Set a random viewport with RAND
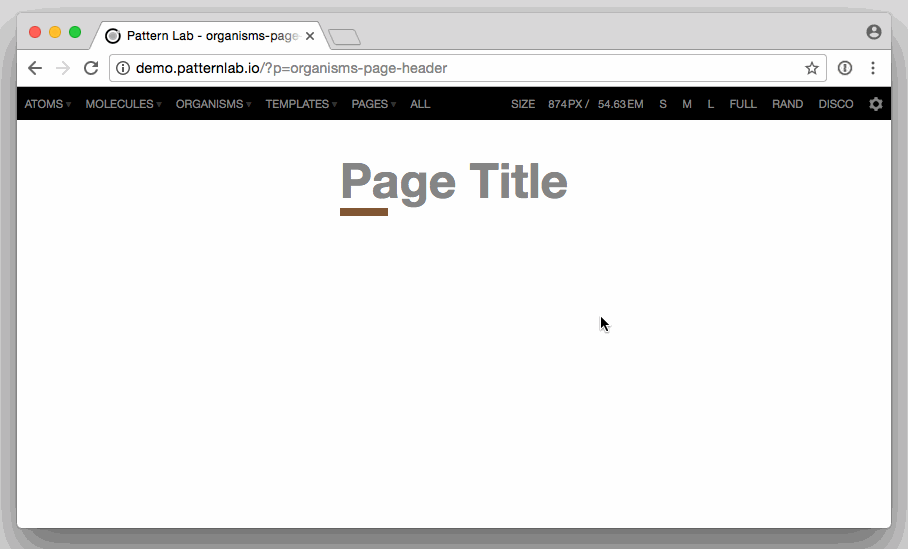This screenshot has width=908, height=549. tap(788, 104)
